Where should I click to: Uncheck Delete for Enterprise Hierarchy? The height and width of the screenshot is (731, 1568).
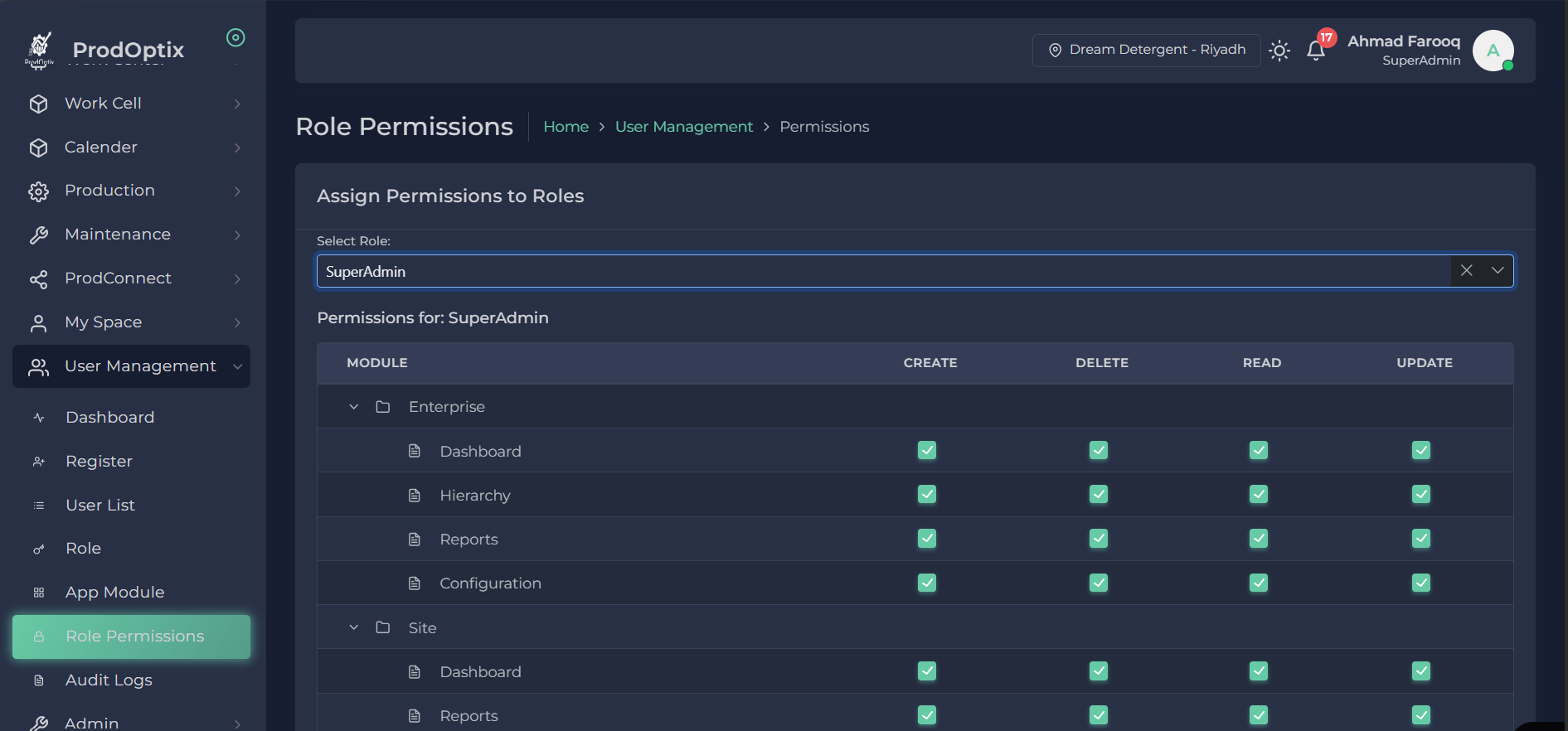click(x=1099, y=494)
